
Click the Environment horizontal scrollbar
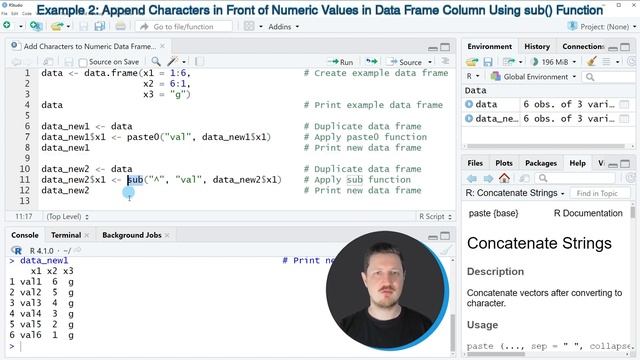tap(546, 146)
